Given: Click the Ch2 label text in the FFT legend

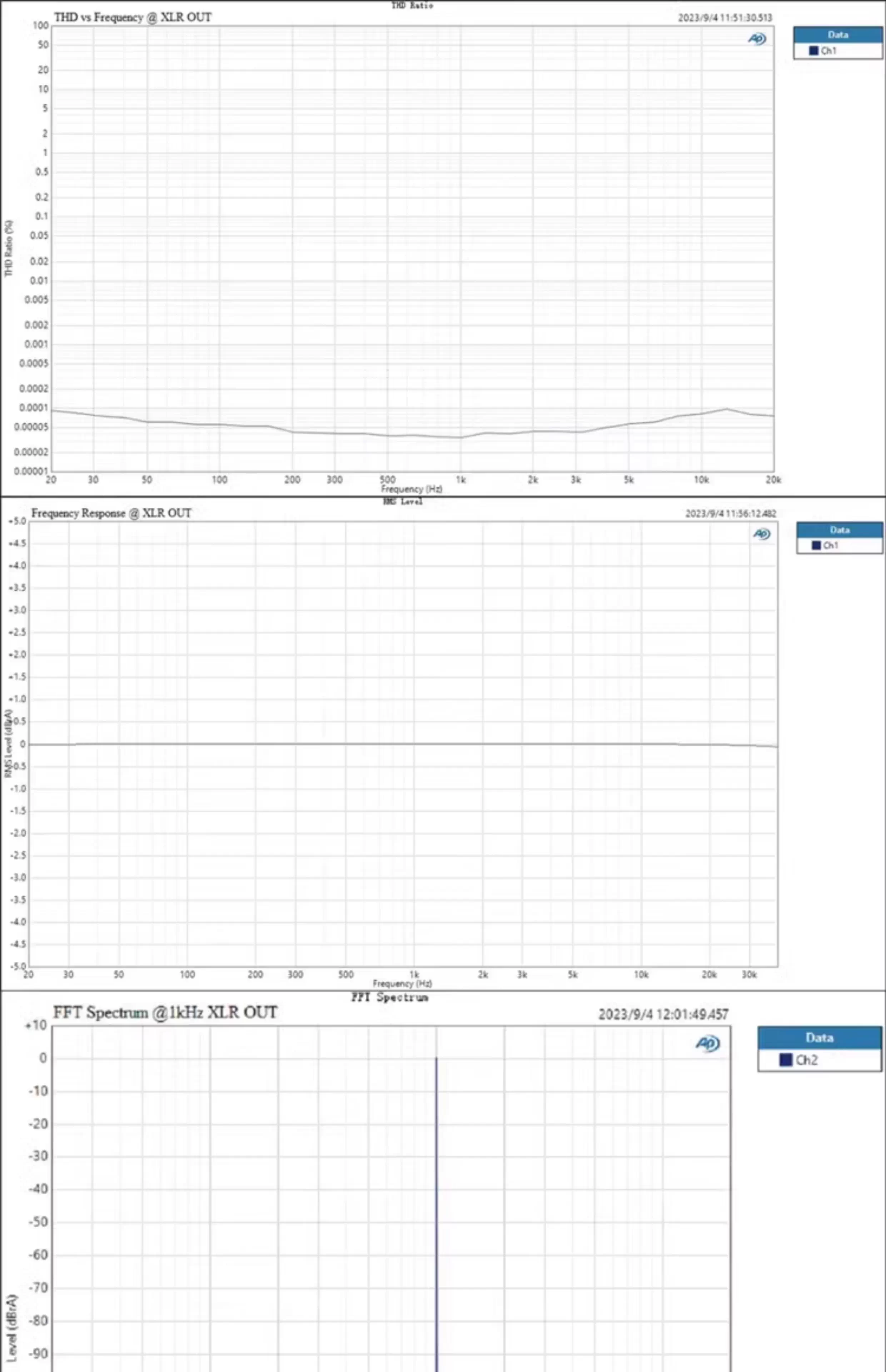Looking at the screenshot, I should [807, 1060].
